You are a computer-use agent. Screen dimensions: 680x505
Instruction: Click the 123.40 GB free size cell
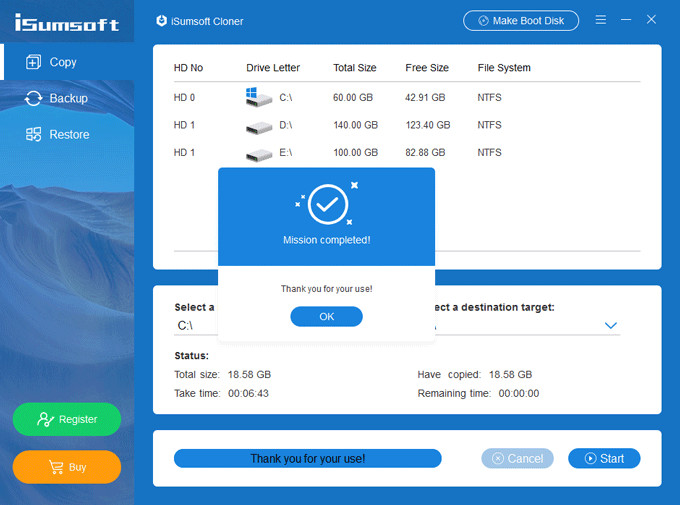pyautogui.click(x=428, y=125)
